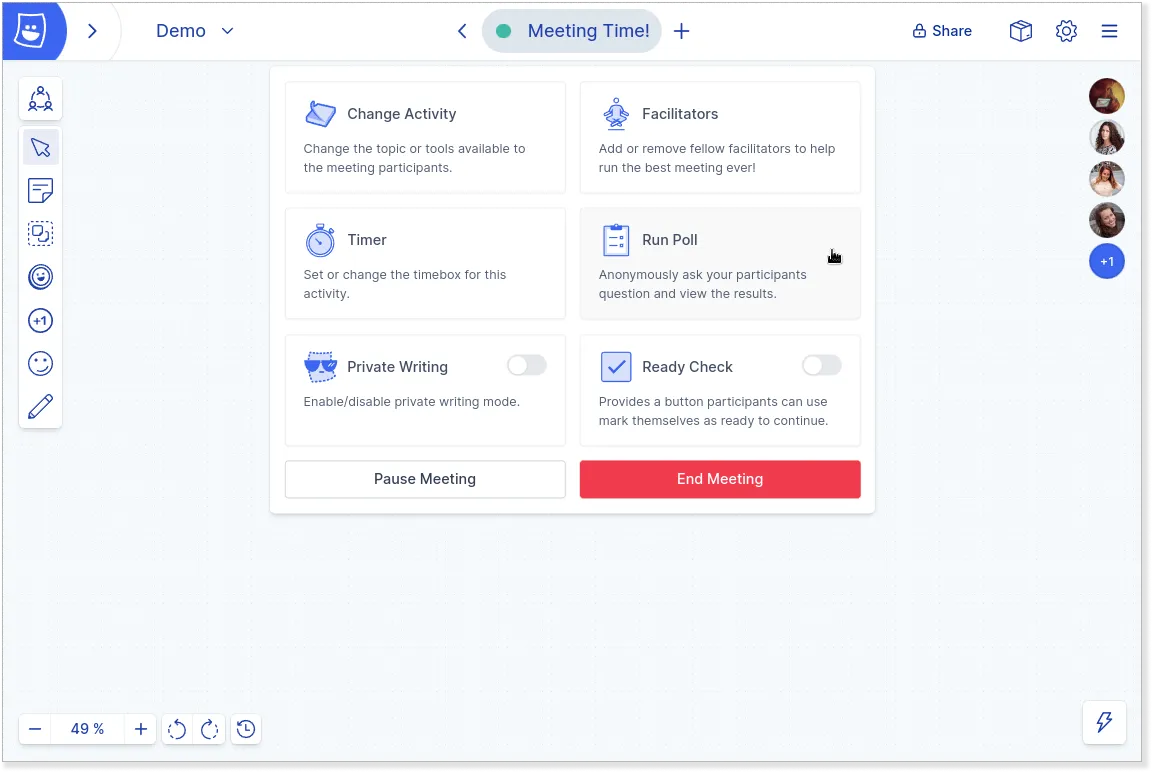Viewport: 1152px width, 772px height.
Task: Click the End Meeting button
Action: tap(720, 479)
